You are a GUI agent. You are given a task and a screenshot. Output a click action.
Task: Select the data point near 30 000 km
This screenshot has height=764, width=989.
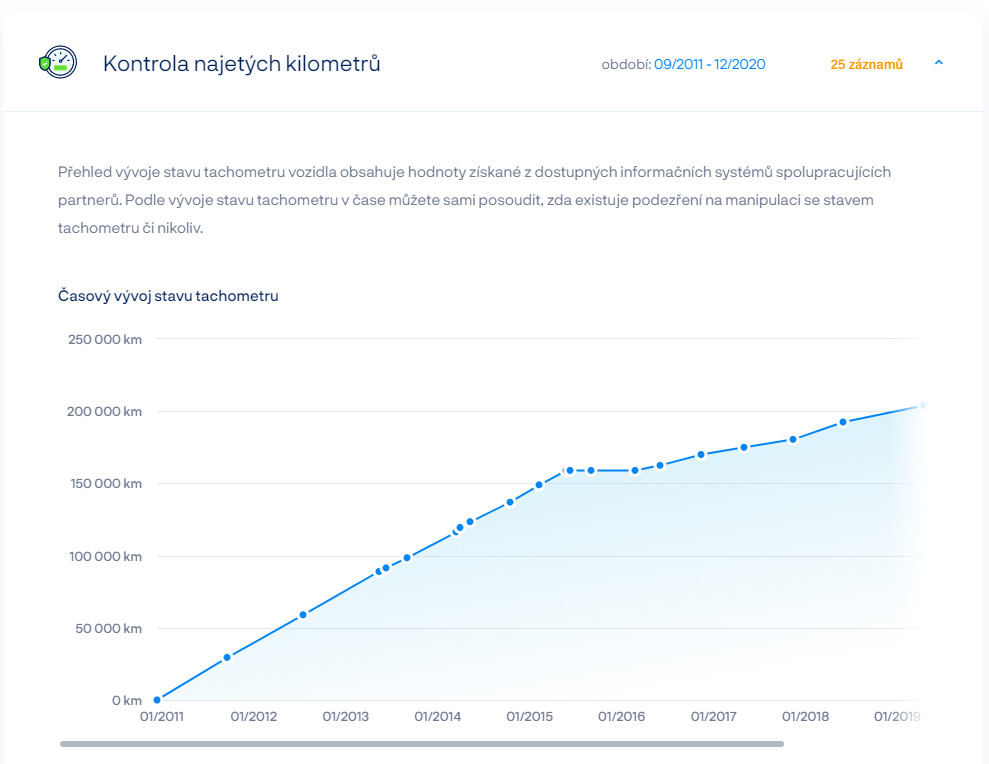coord(227,657)
